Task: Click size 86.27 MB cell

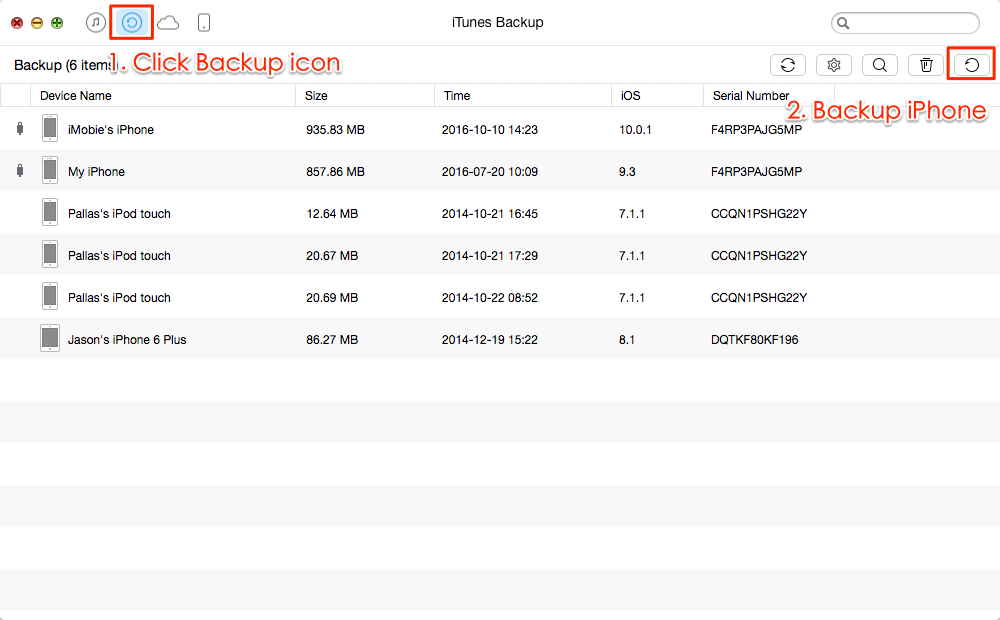Action: coord(332,340)
